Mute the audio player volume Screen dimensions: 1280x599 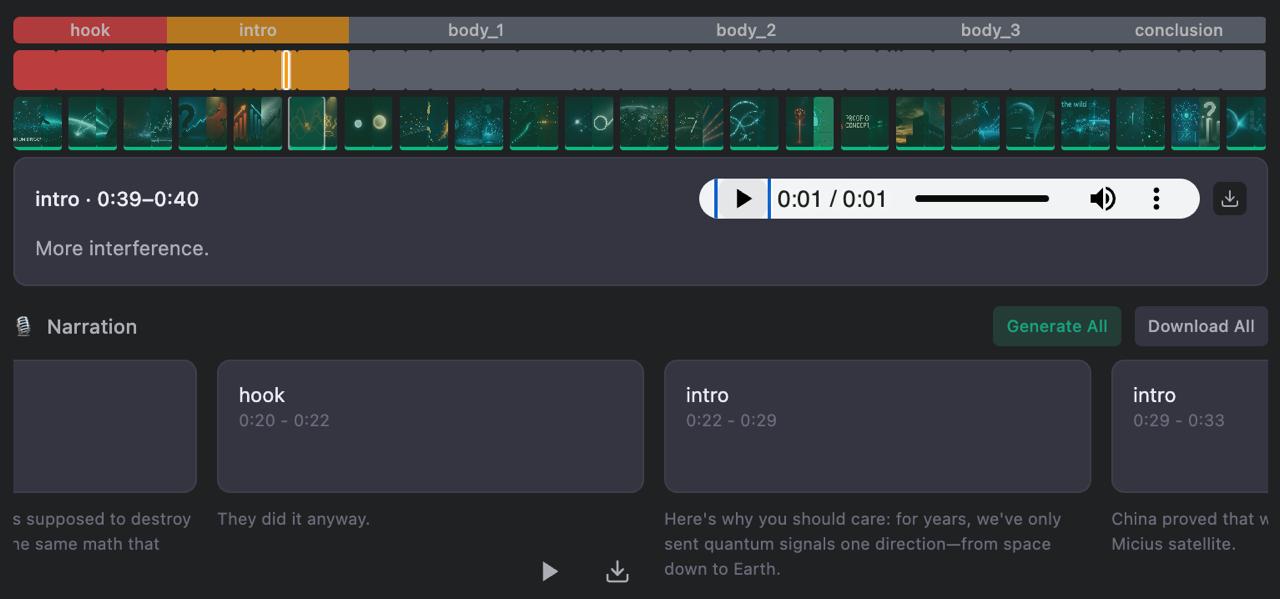[x=1102, y=199]
